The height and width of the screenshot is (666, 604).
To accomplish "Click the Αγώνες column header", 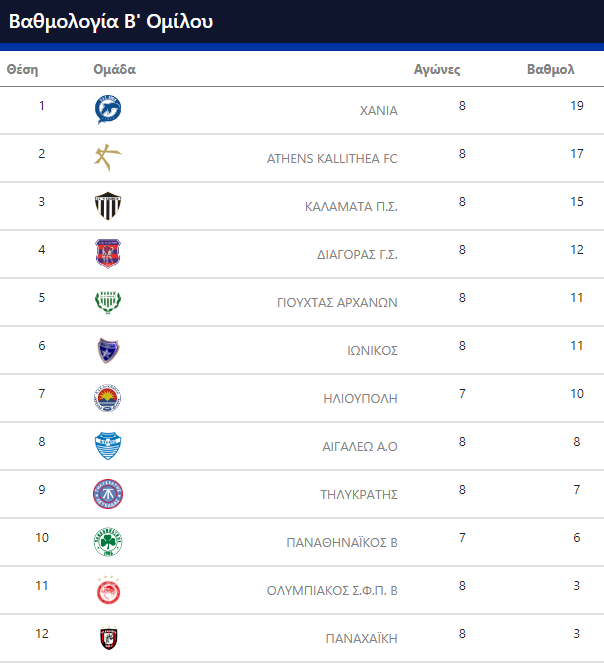I will (x=437, y=69).
